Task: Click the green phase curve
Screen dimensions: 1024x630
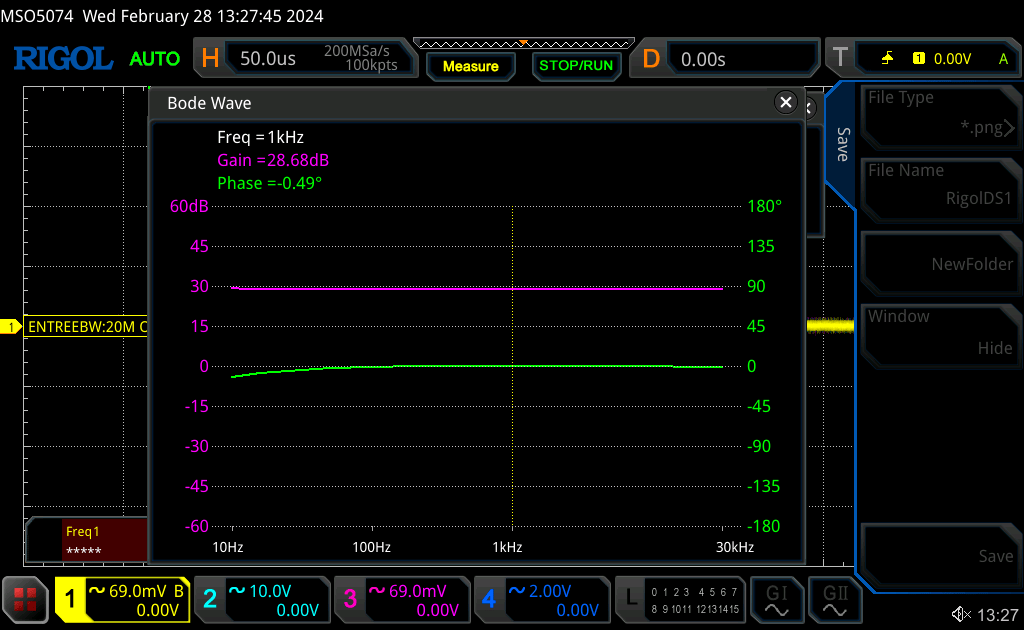Action: pos(477,367)
